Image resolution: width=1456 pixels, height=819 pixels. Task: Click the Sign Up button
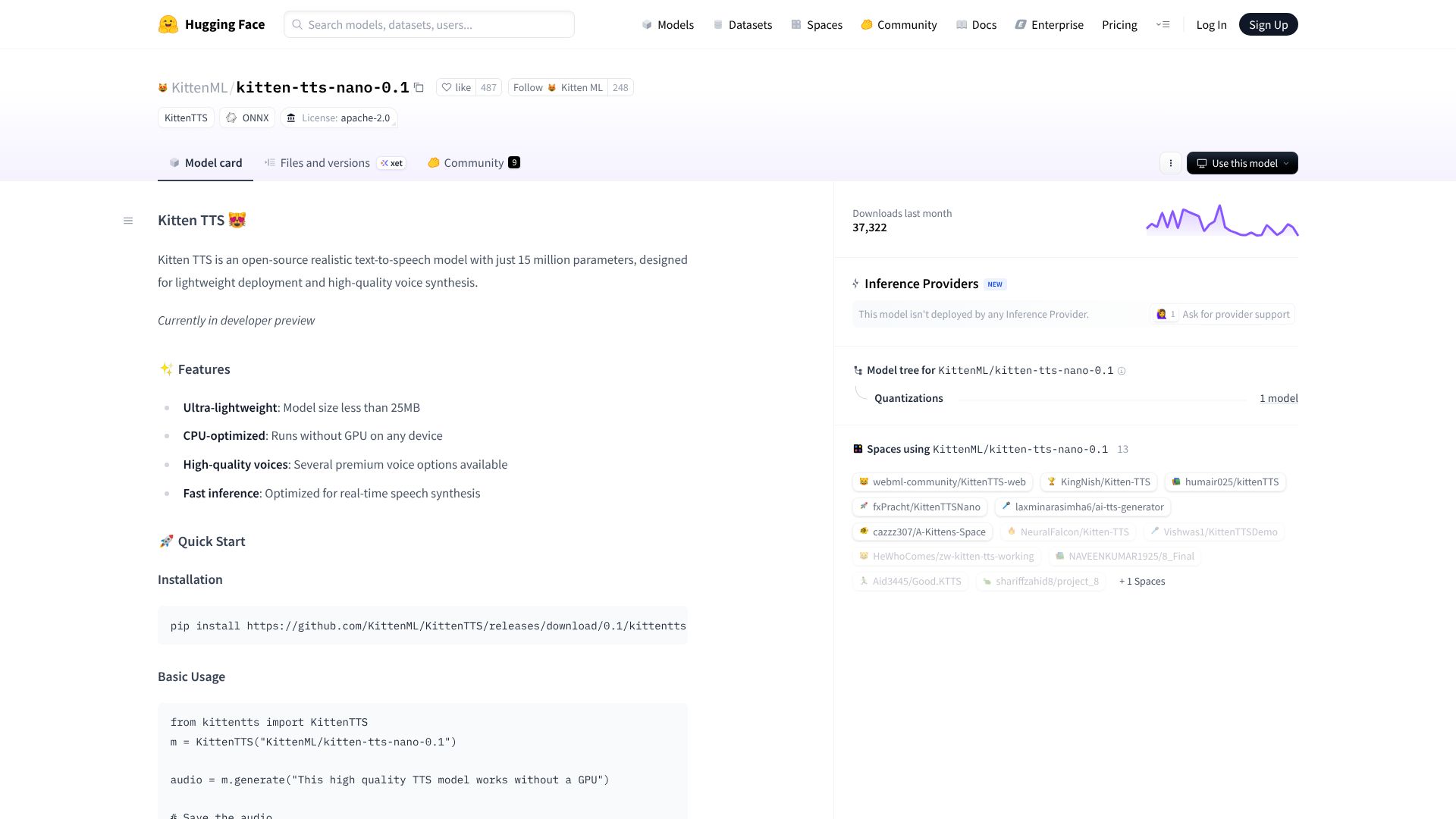tap(1268, 24)
